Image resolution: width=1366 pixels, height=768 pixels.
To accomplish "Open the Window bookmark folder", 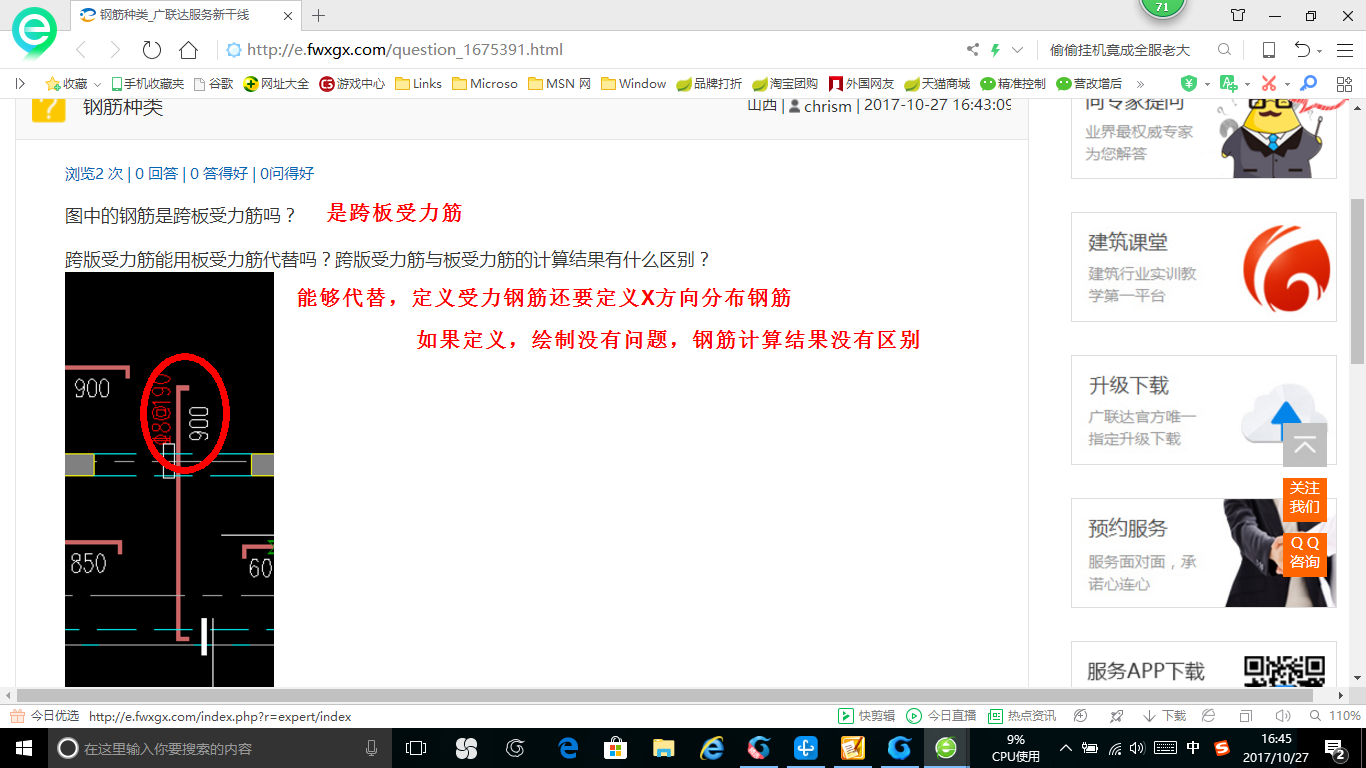I will (x=634, y=84).
